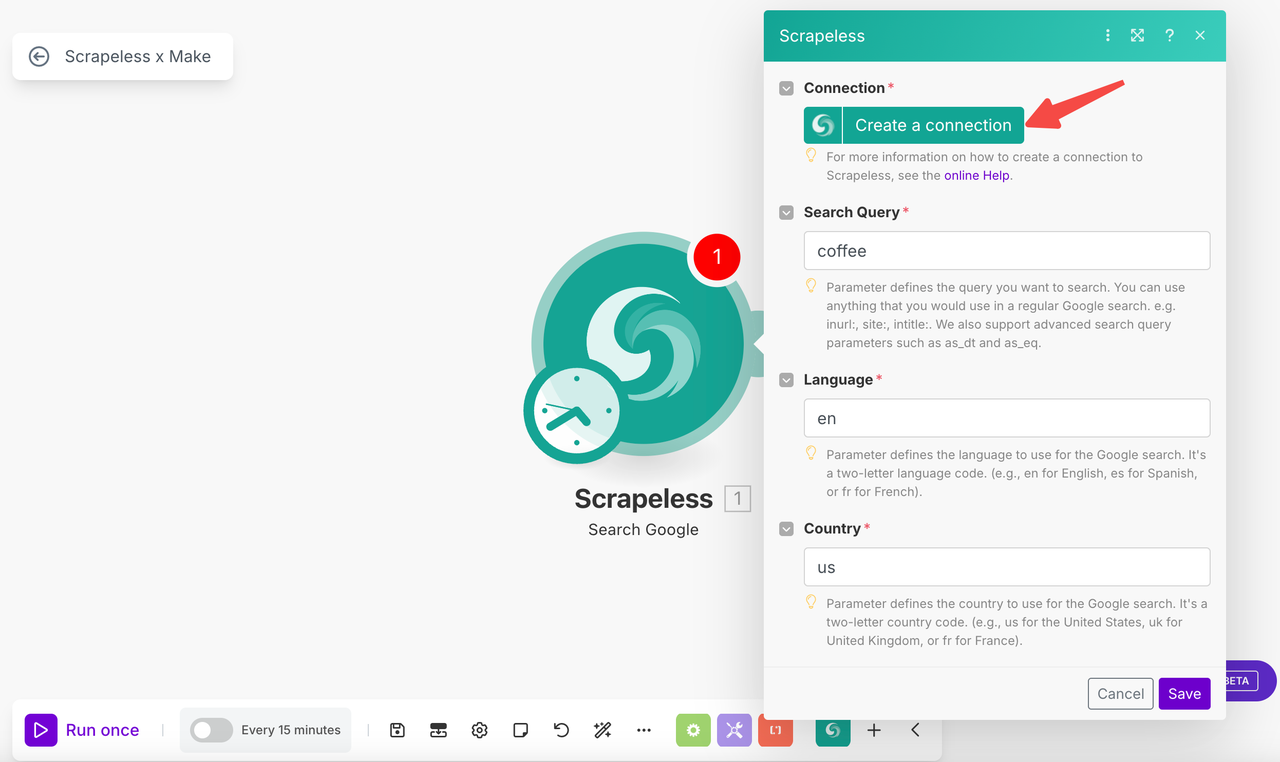Click the lightbulb hint icon under Connection

[812, 155]
